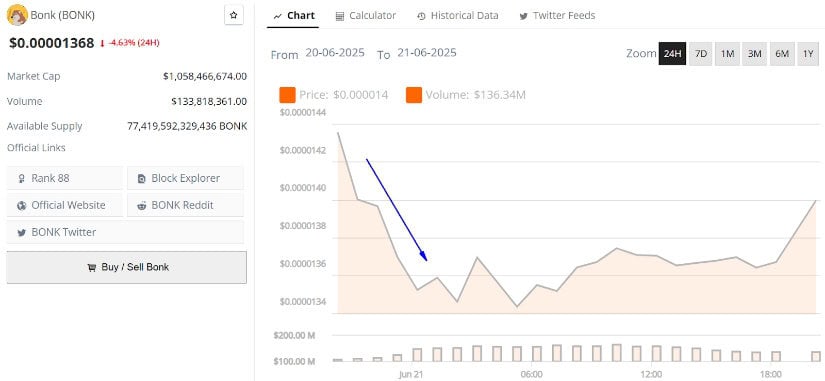
Task: Edit the From date field 20-06-2025
Action: click(335, 53)
